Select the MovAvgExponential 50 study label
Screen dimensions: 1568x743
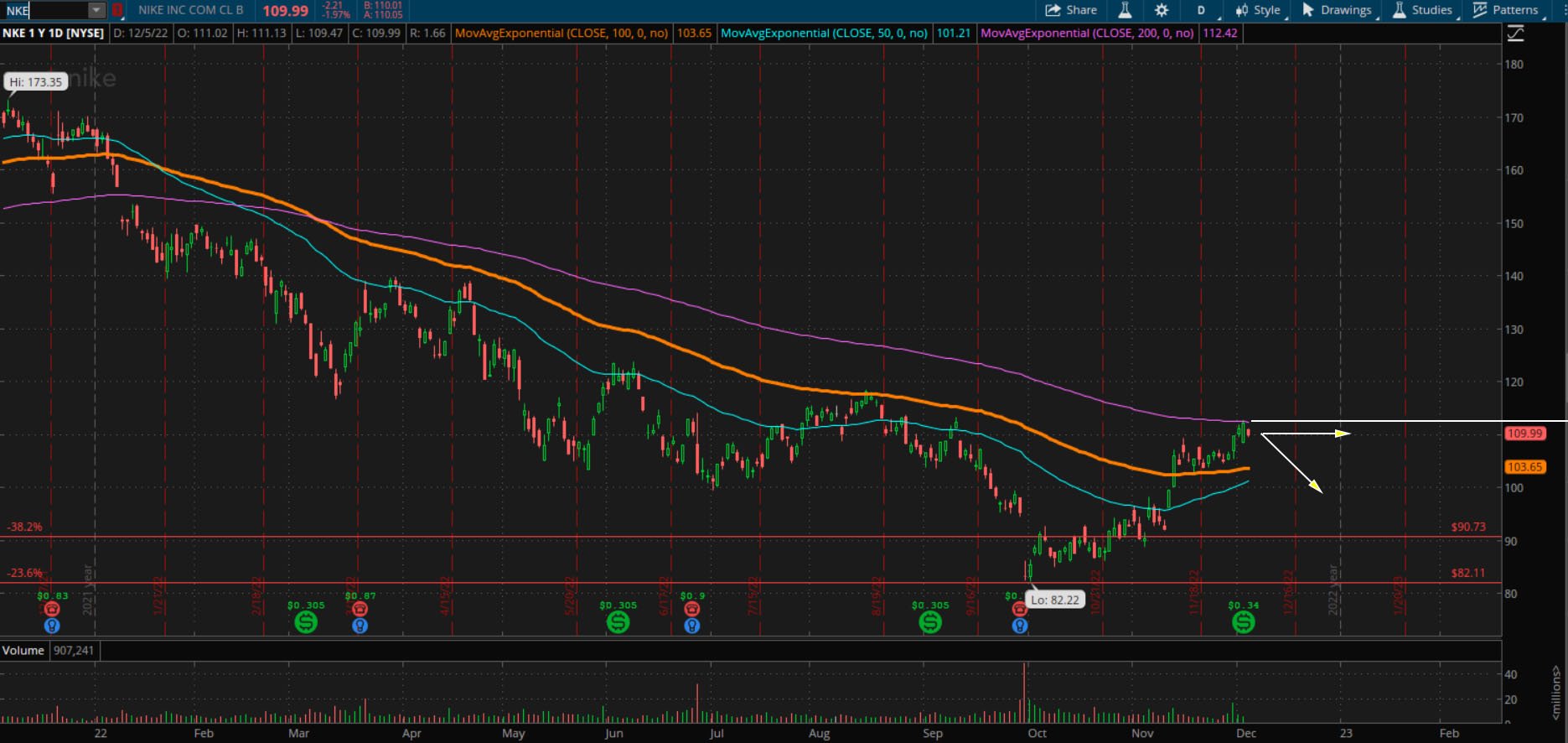824,34
